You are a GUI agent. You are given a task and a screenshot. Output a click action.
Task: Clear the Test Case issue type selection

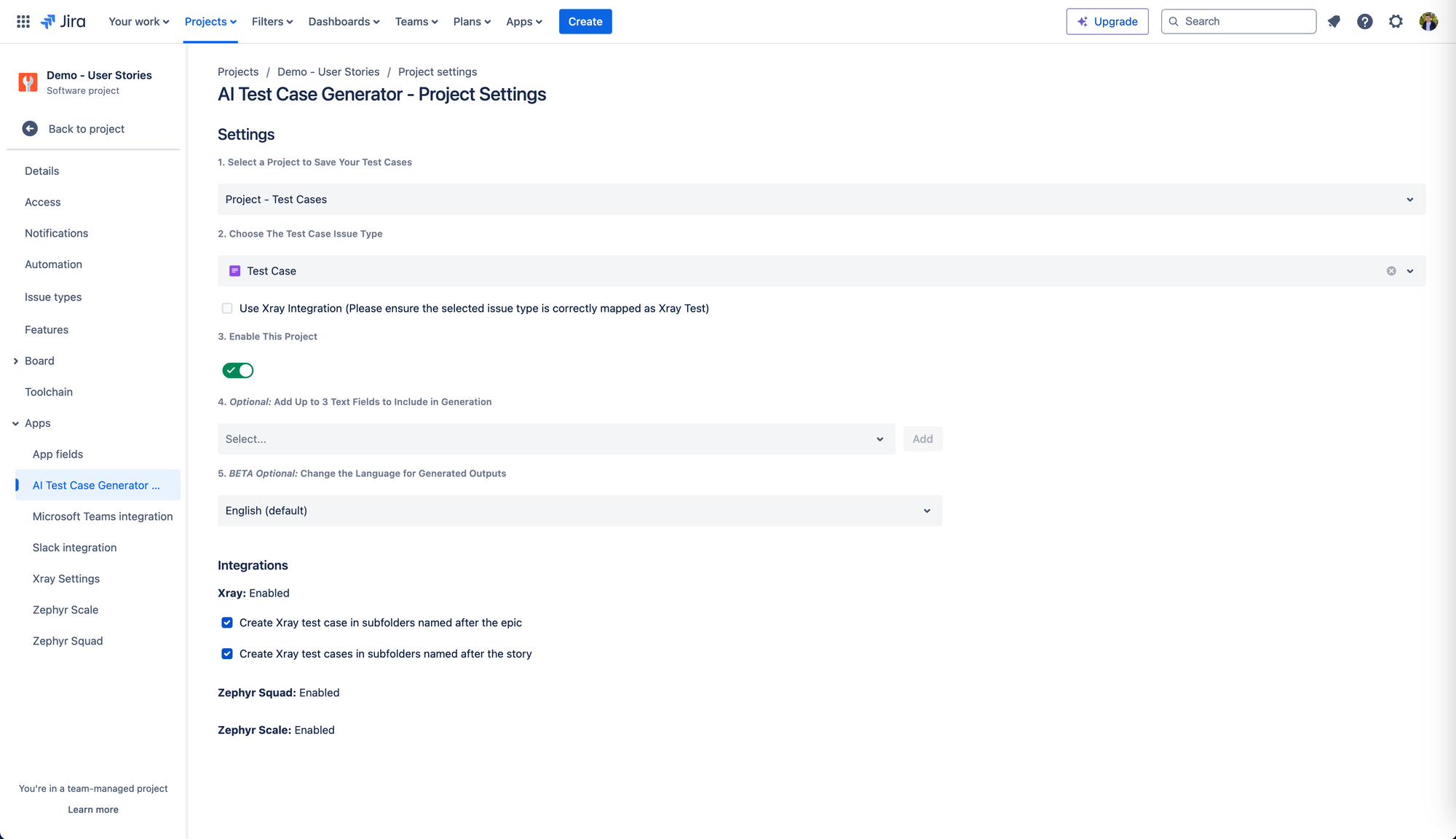(1391, 271)
